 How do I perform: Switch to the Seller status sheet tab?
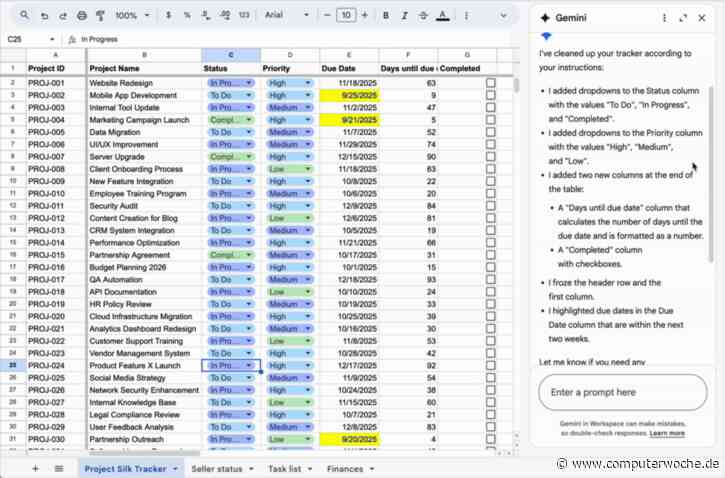point(217,469)
